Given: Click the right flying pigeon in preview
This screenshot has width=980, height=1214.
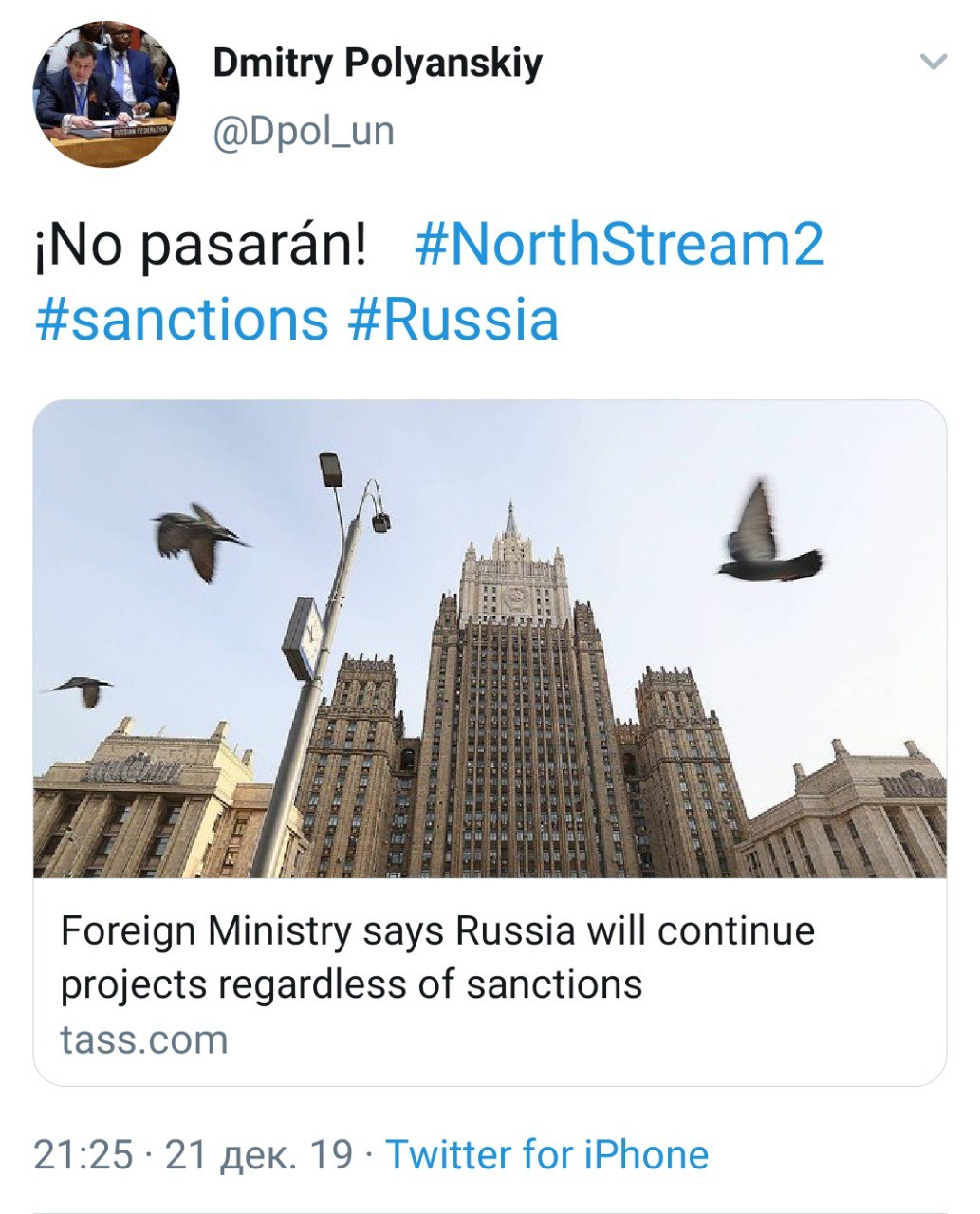Looking at the screenshot, I should (764, 541).
